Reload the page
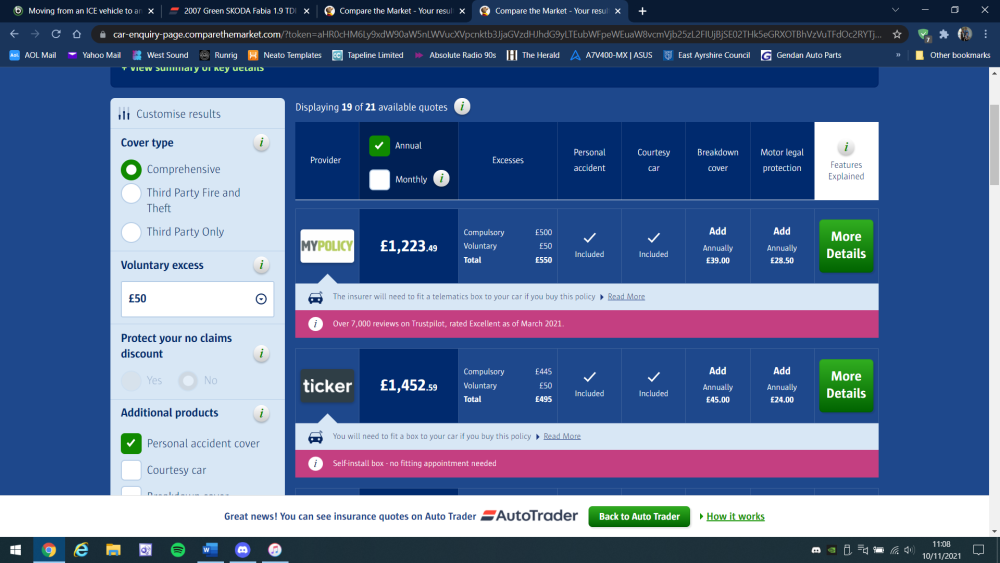 (x=56, y=34)
